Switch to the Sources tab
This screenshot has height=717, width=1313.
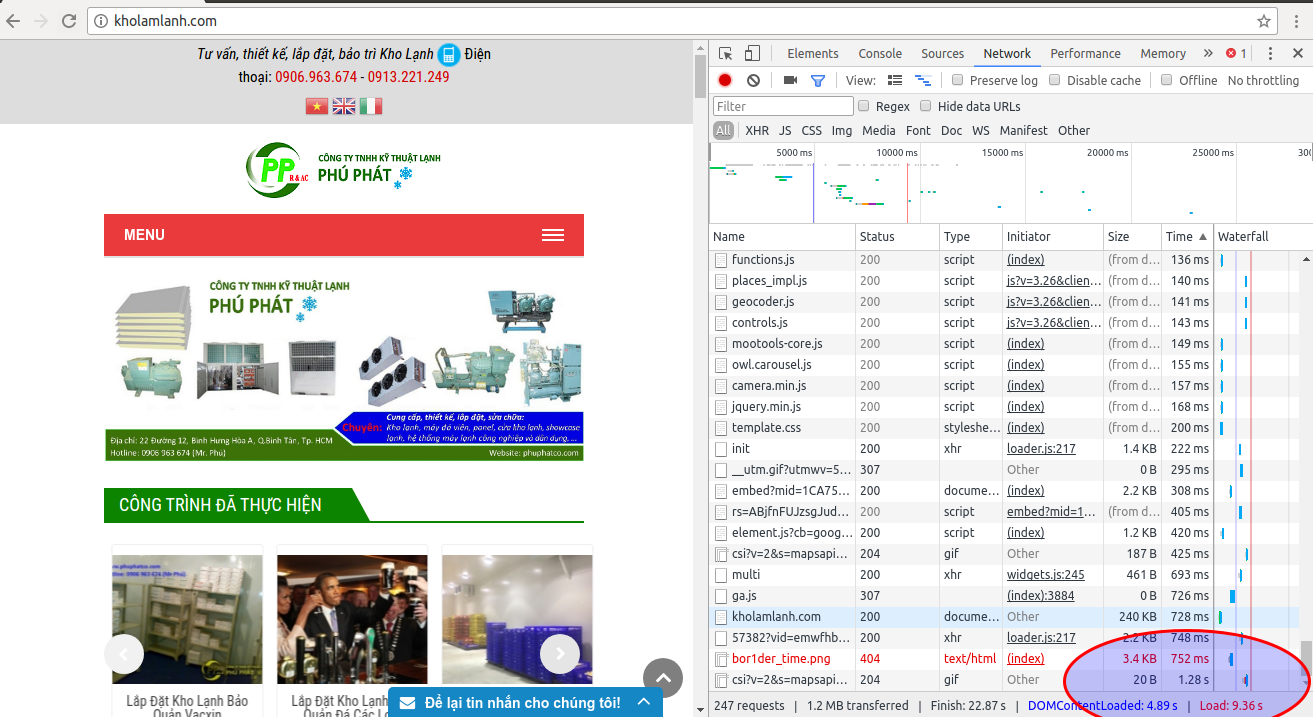[x=943, y=54]
